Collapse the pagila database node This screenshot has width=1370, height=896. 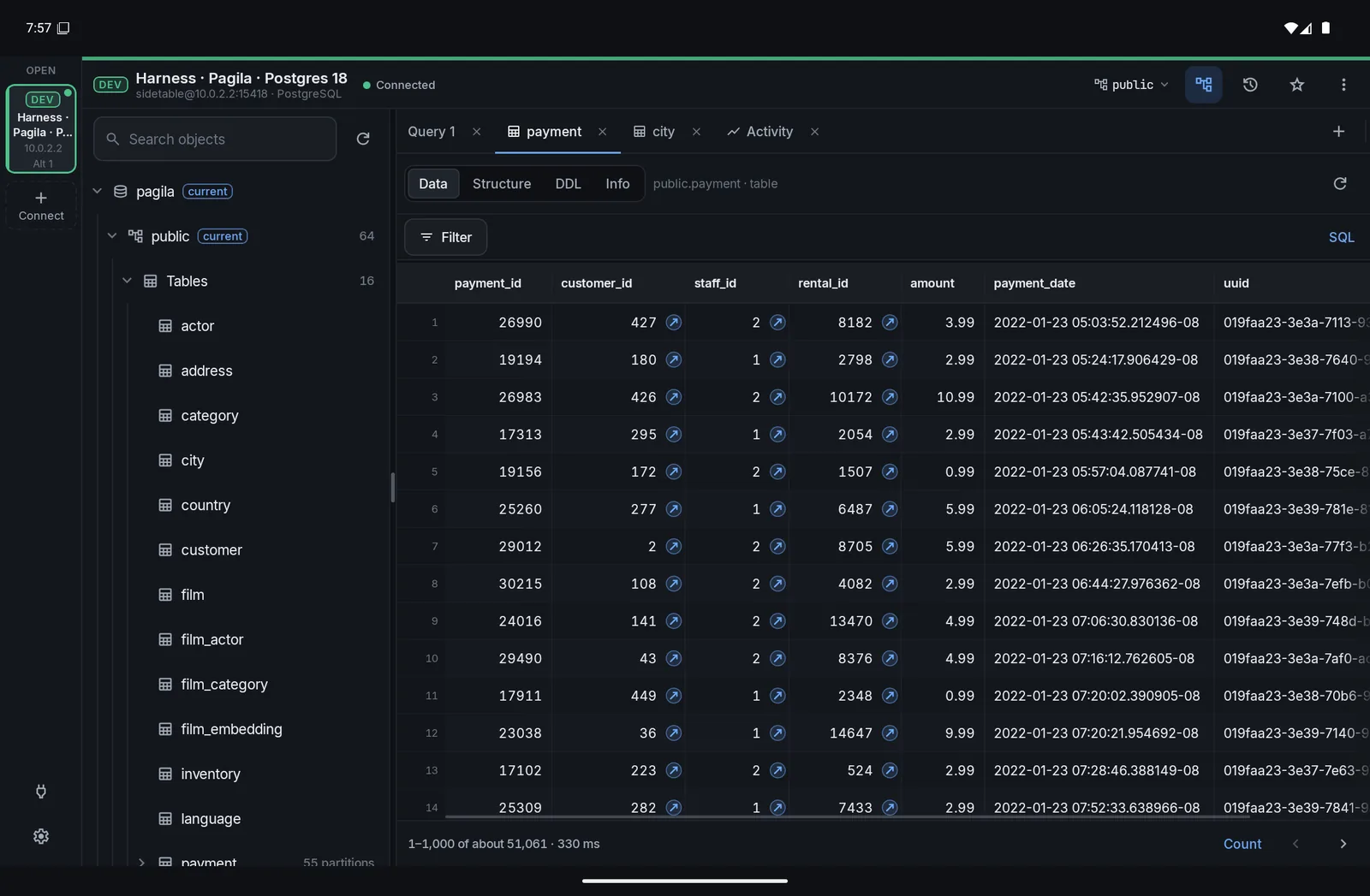(x=97, y=191)
